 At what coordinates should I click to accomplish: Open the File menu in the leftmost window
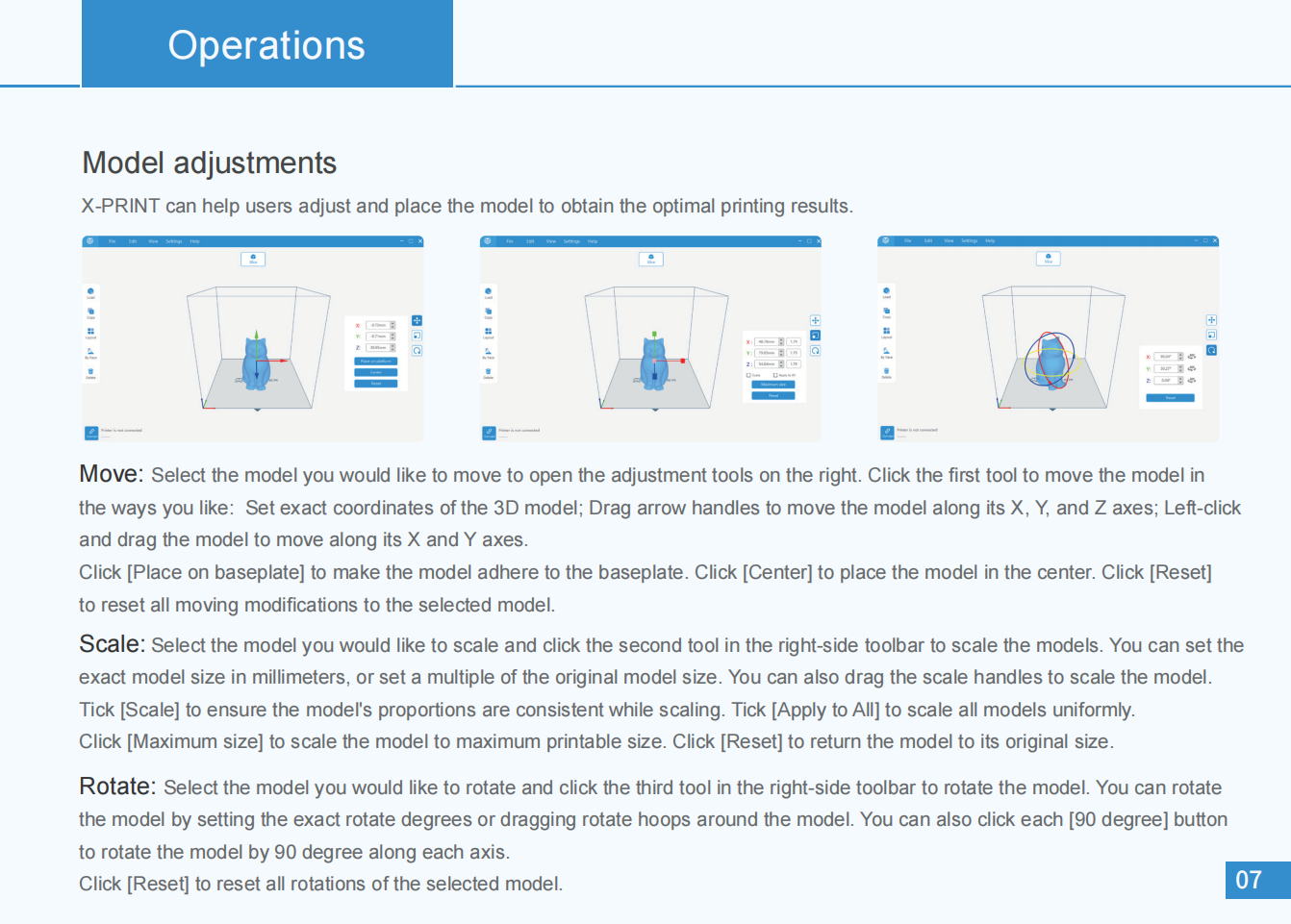(x=112, y=241)
